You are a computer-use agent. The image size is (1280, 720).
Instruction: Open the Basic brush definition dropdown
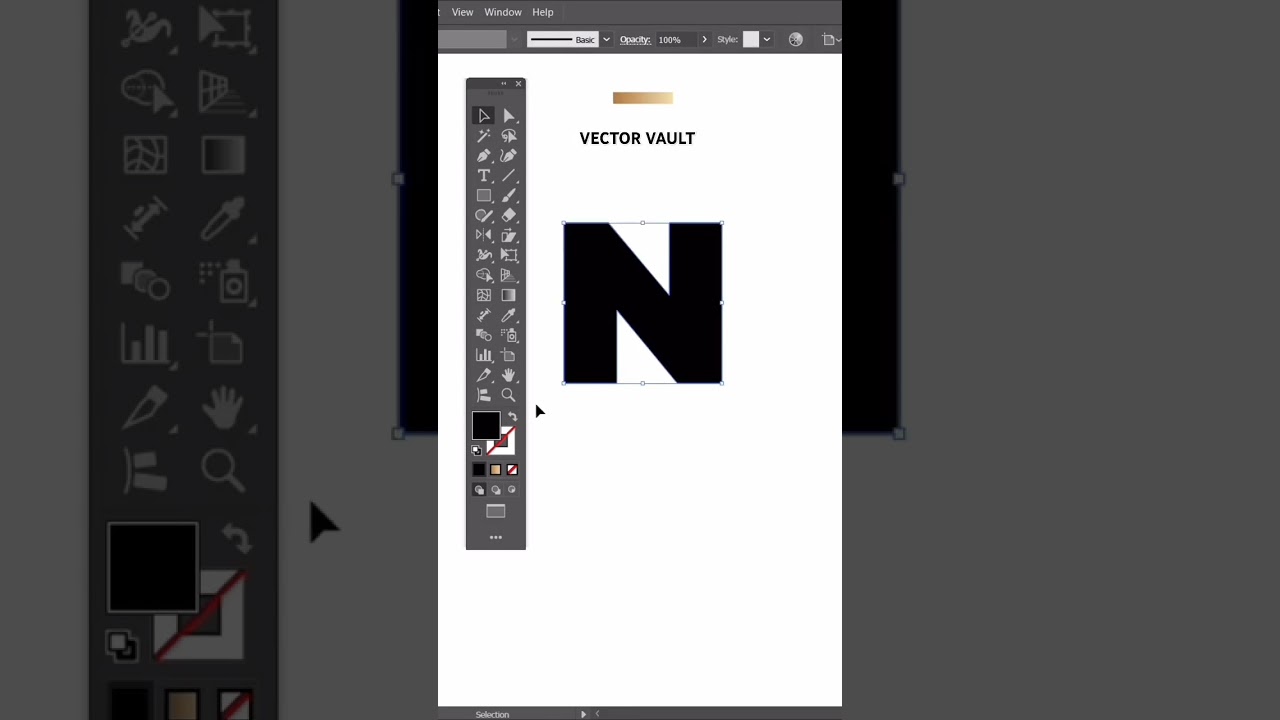pyautogui.click(x=606, y=40)
